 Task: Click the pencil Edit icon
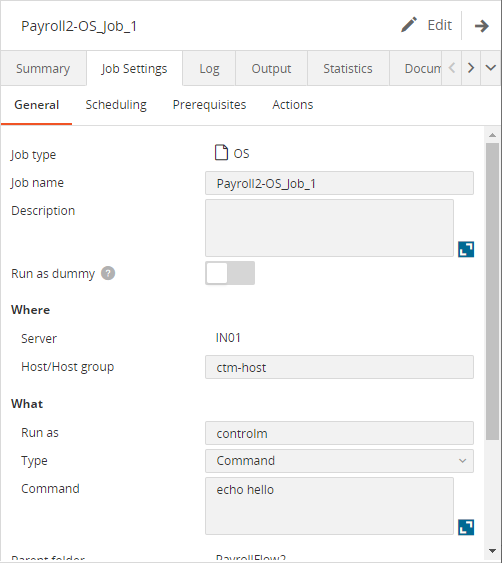point(409,25)
